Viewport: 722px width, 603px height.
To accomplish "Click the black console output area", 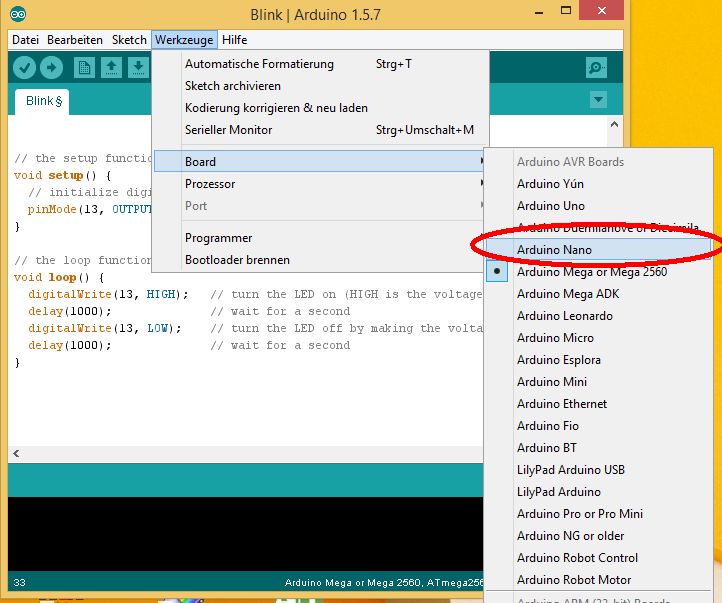I will click(x=245, y=534).
